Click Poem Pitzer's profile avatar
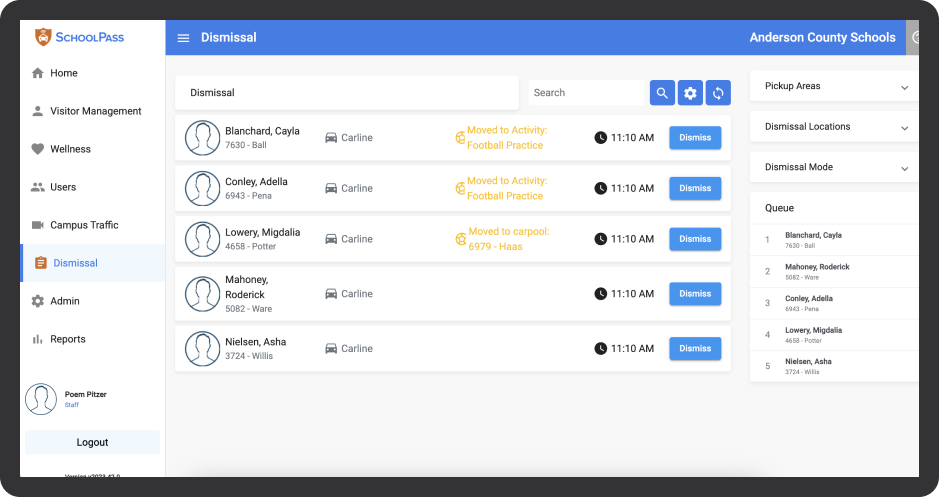The height and width of the screenshot is (497, 939). (41, 399)
